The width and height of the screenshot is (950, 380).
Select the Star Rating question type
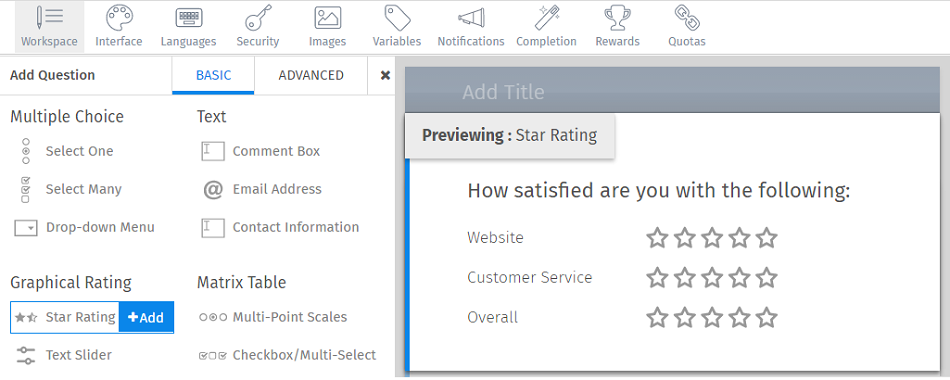pos(65,317)
